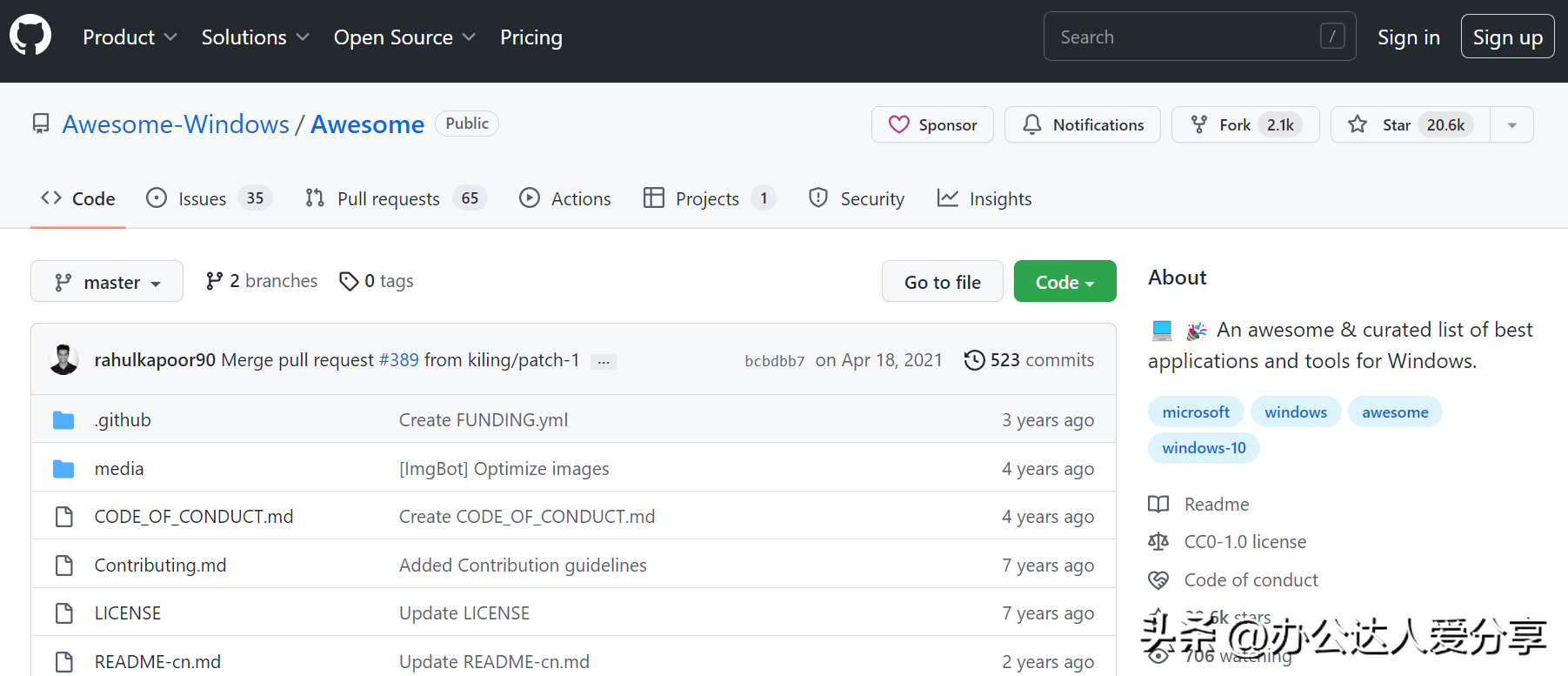Screen dimensions: 1568x676
Task: Click the Sponsor heart button
Action: (932, 124)
